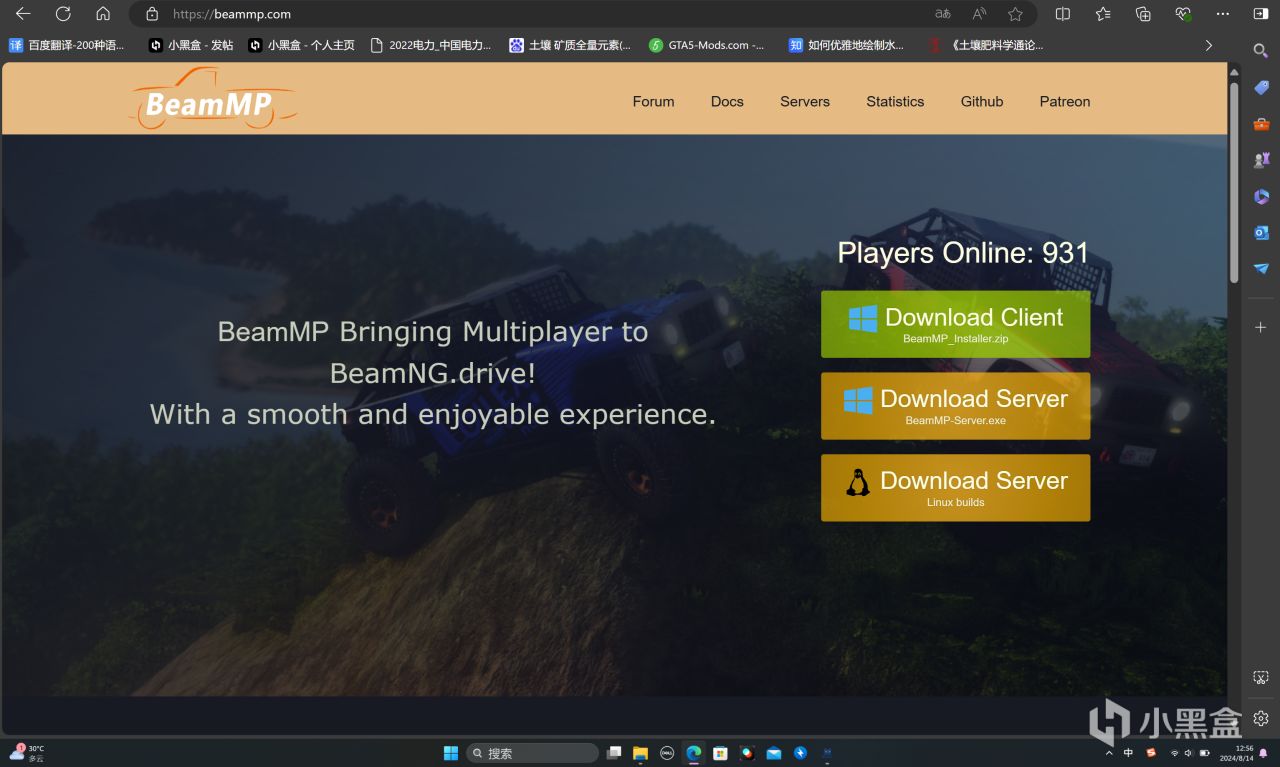Open the Github menu item
The width and height of the screenshot is (1280, 767).
[982, 101]
